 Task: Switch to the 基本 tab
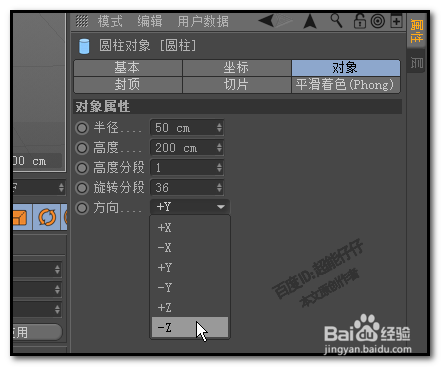128,68
